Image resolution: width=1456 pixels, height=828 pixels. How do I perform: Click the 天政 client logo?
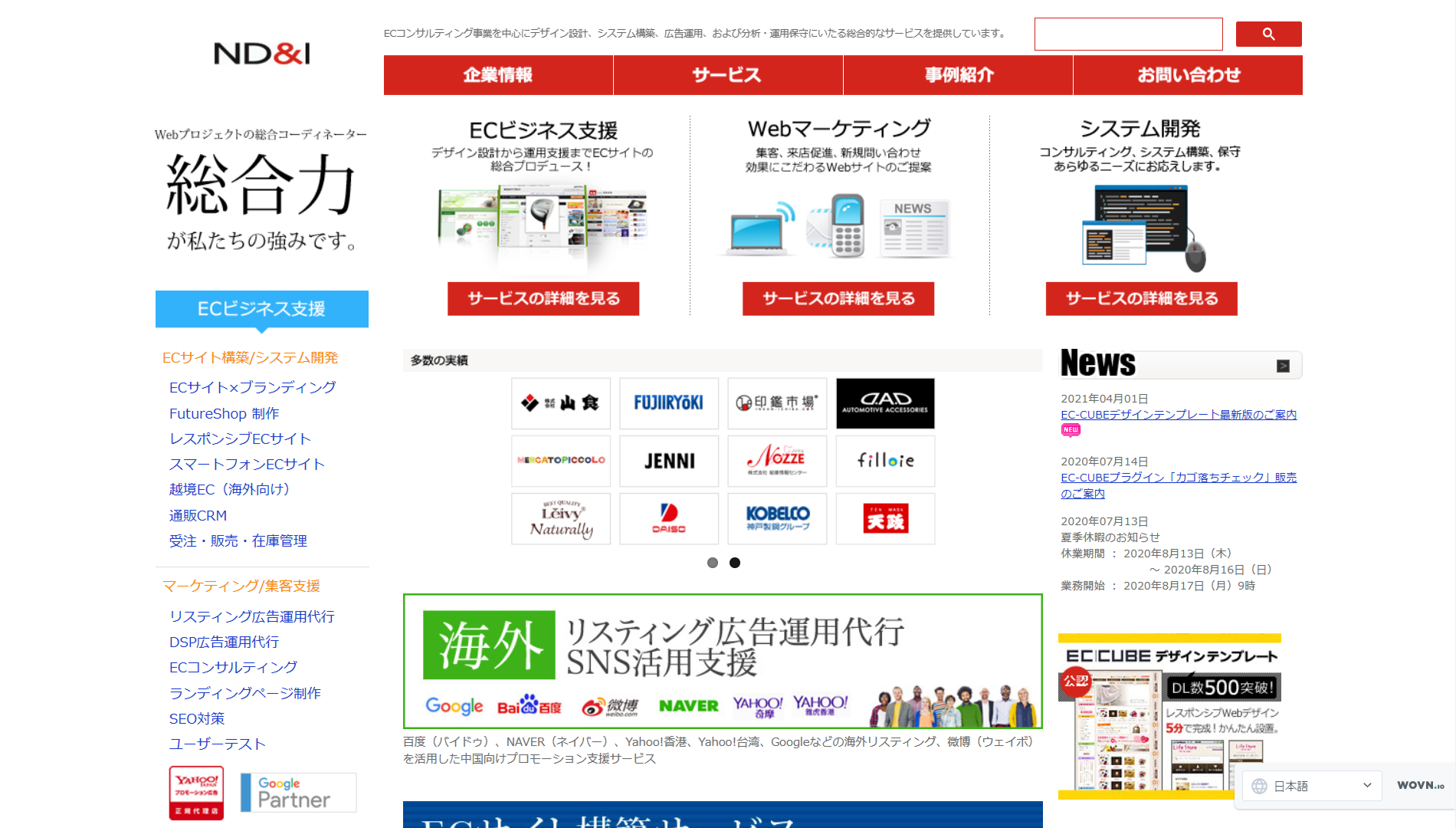click(x=885, y=519)
